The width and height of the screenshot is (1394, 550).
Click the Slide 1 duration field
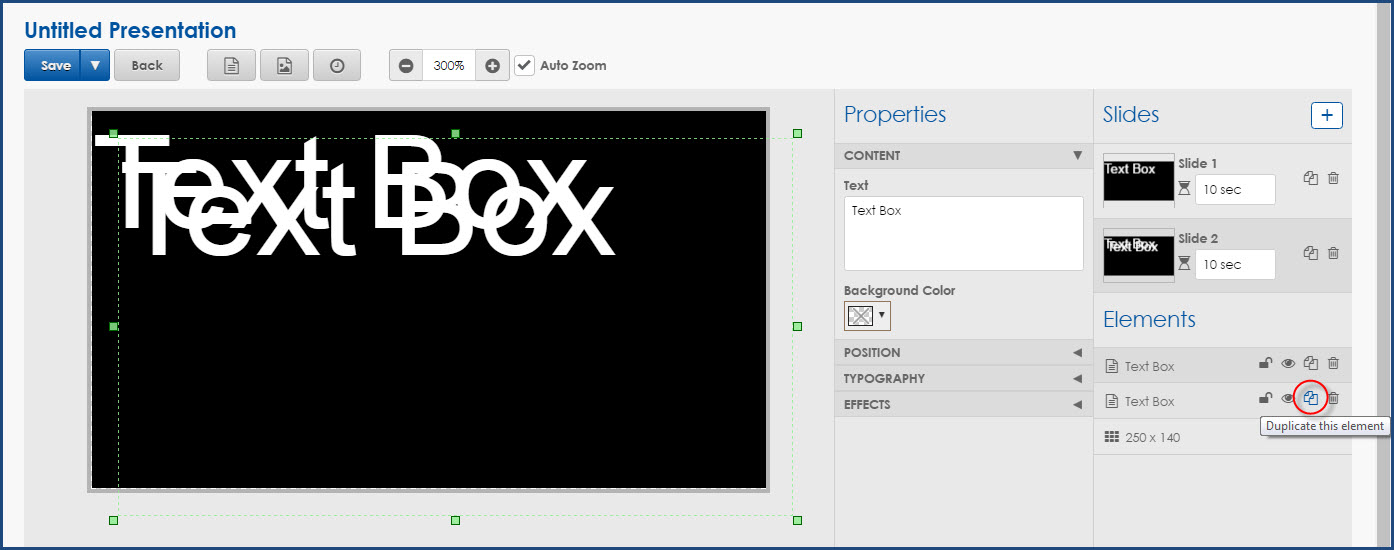(x=1236, y=189)
